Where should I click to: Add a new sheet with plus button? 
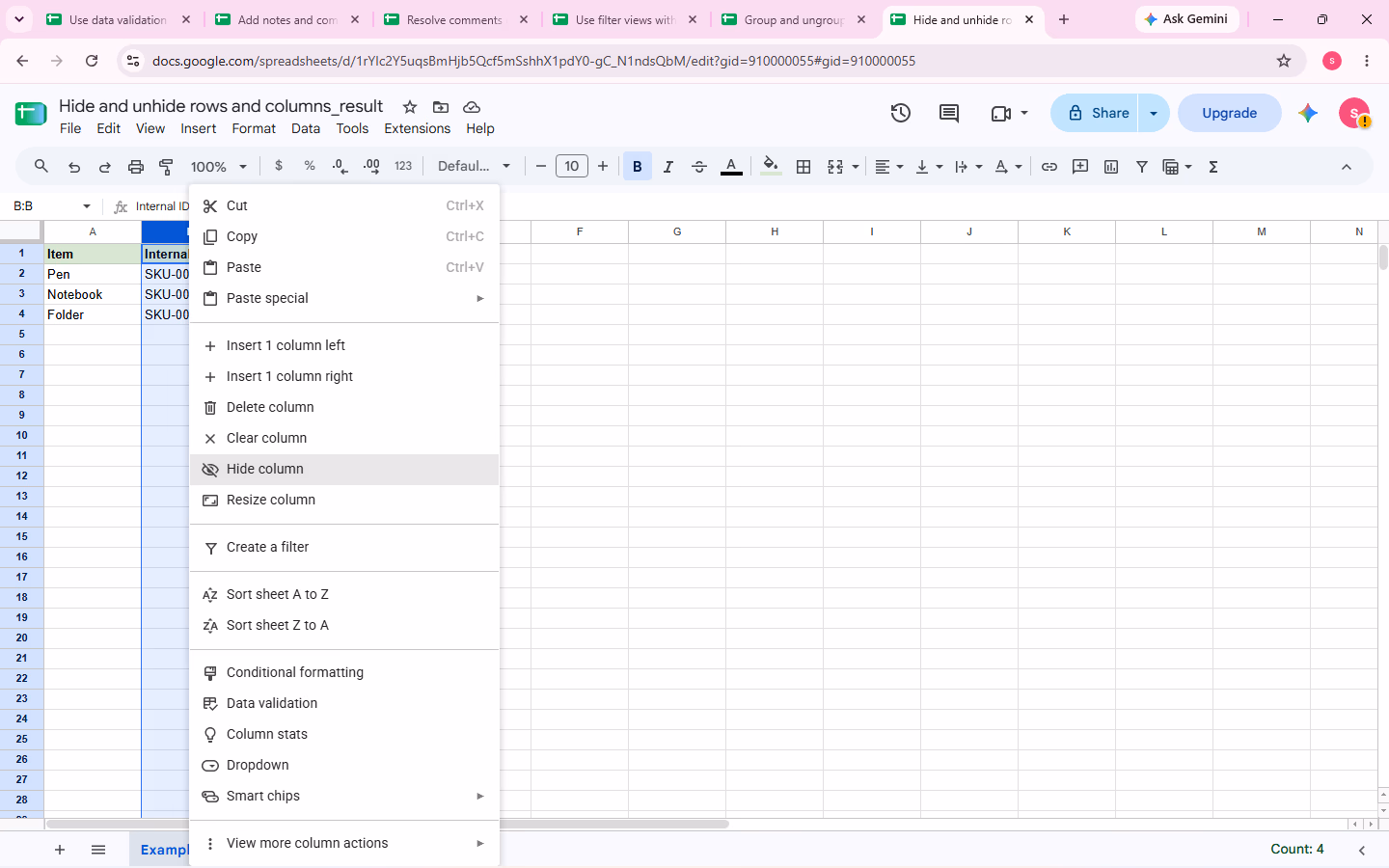60,850
